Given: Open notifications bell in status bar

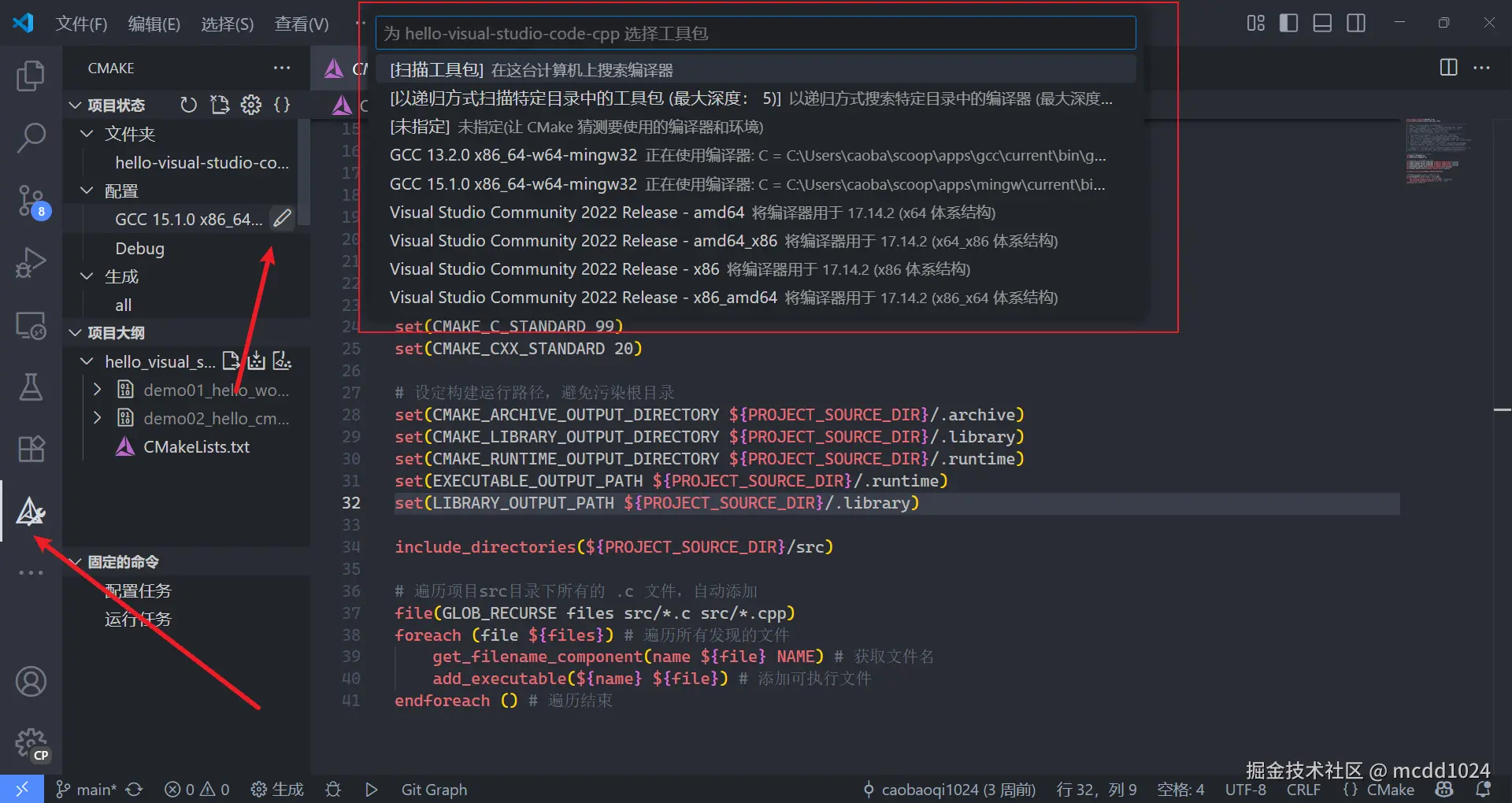Looking at the screenshot, I should tap(1483, 789).
